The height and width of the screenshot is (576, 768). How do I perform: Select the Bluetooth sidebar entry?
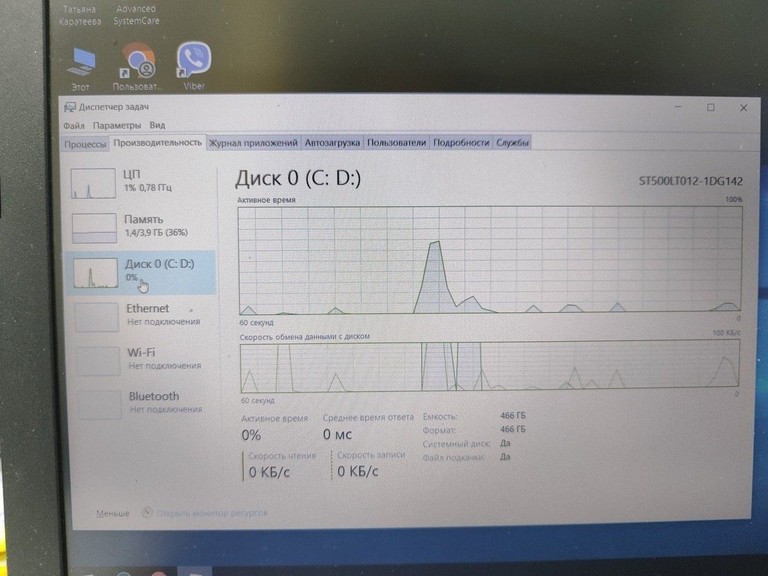[143, 403]
